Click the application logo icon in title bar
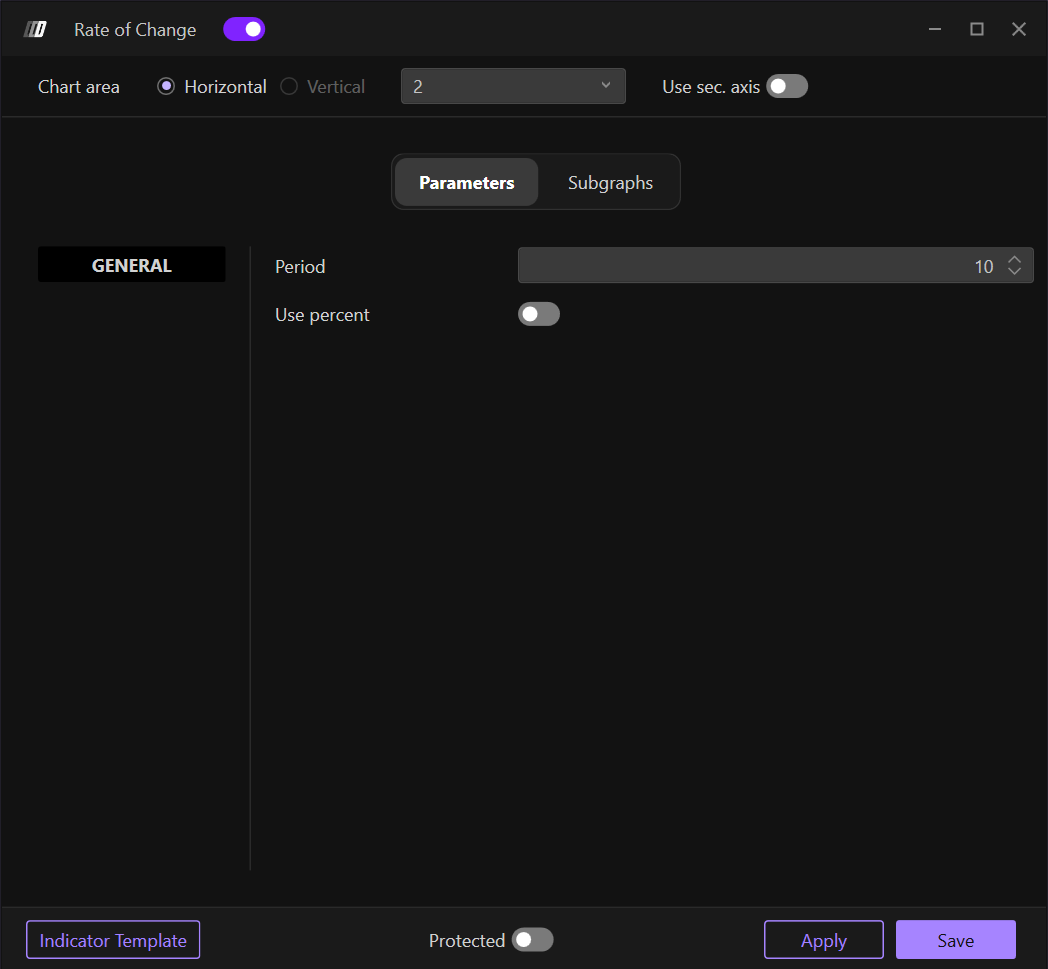The height and width of the screenshot is (969, 1048). [35, 29]
